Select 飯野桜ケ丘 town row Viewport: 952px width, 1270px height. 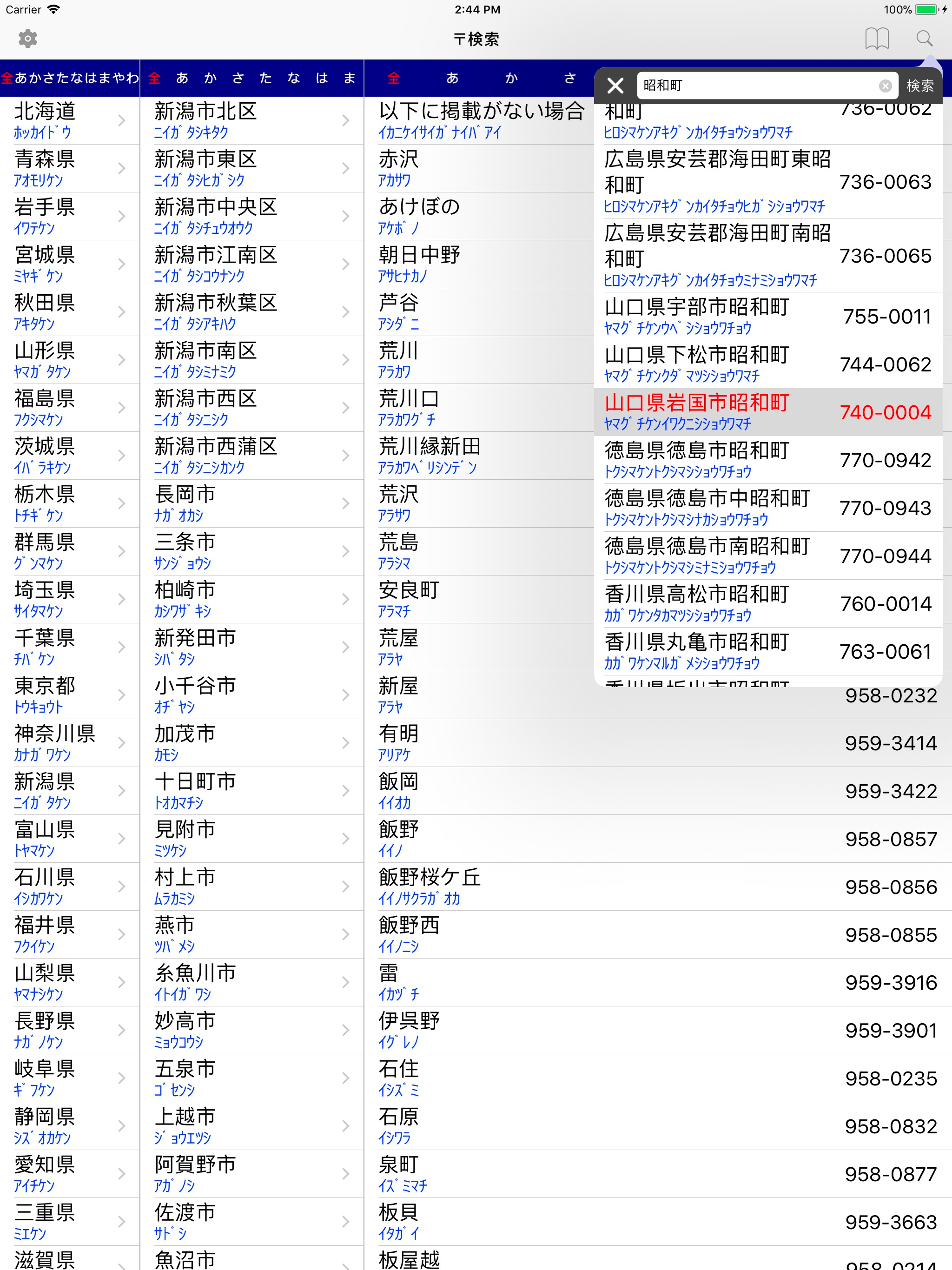[x=658, y=886]
